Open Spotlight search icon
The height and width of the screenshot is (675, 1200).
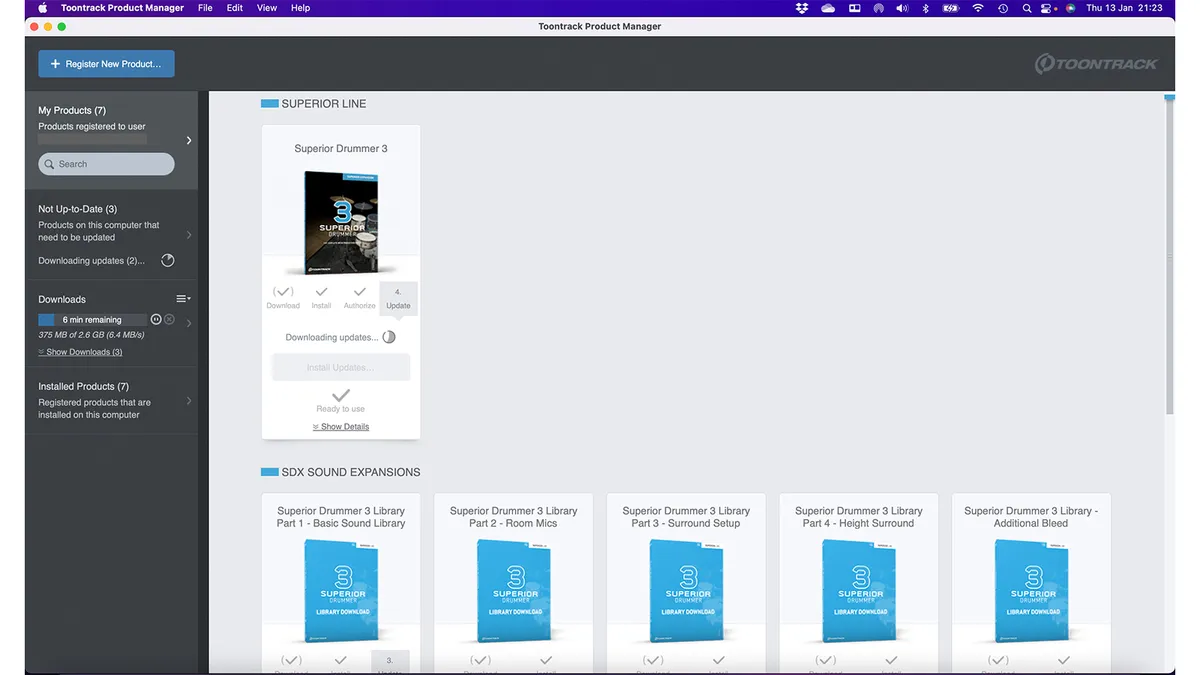pos(1027,8)
